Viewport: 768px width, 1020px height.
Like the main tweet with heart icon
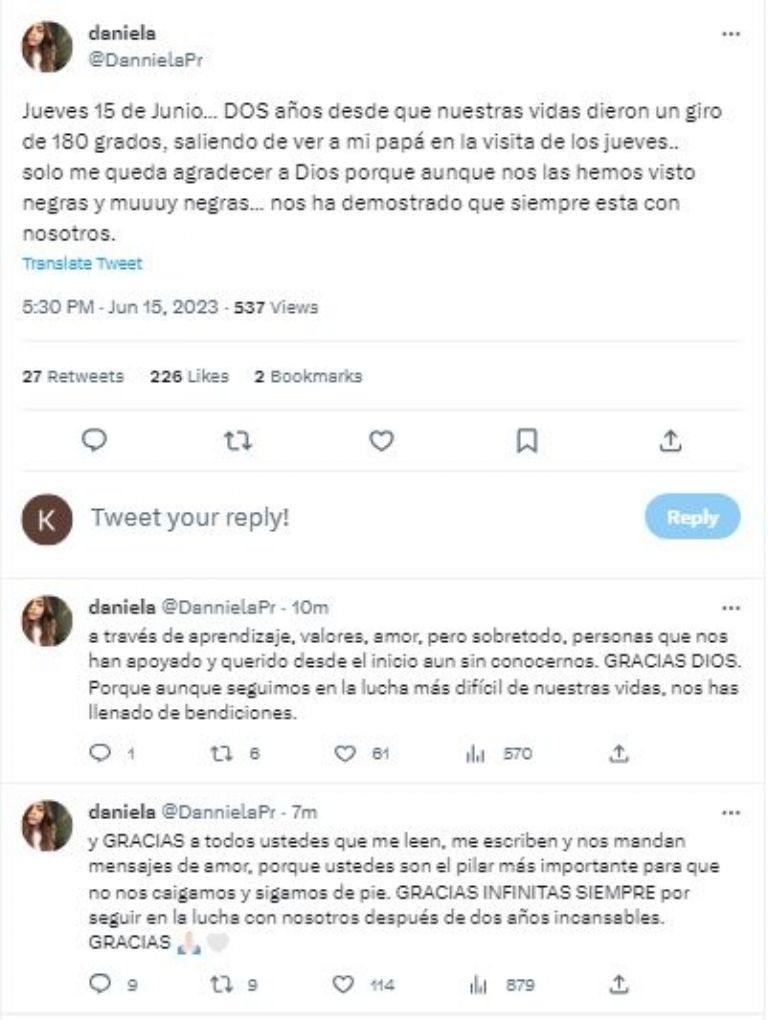pos(381,441)
